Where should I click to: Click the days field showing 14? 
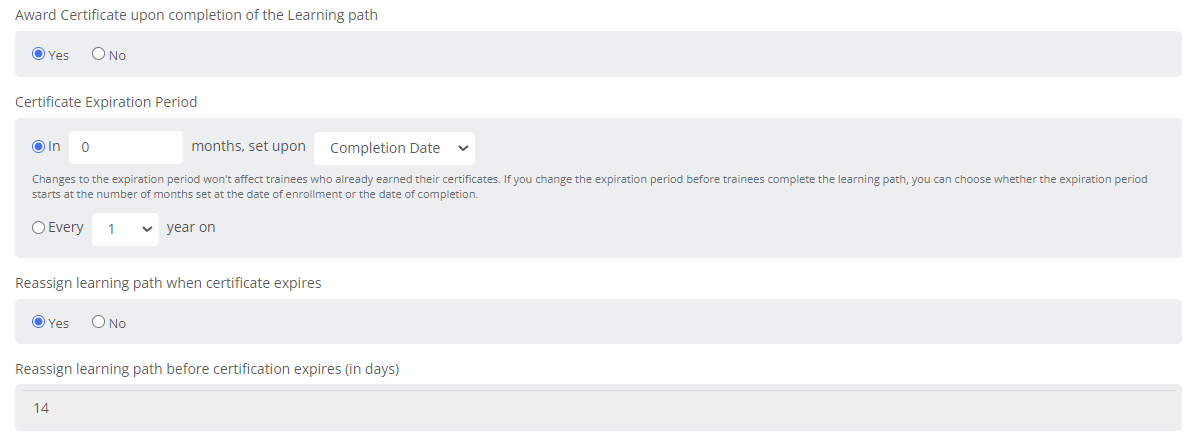598,408
